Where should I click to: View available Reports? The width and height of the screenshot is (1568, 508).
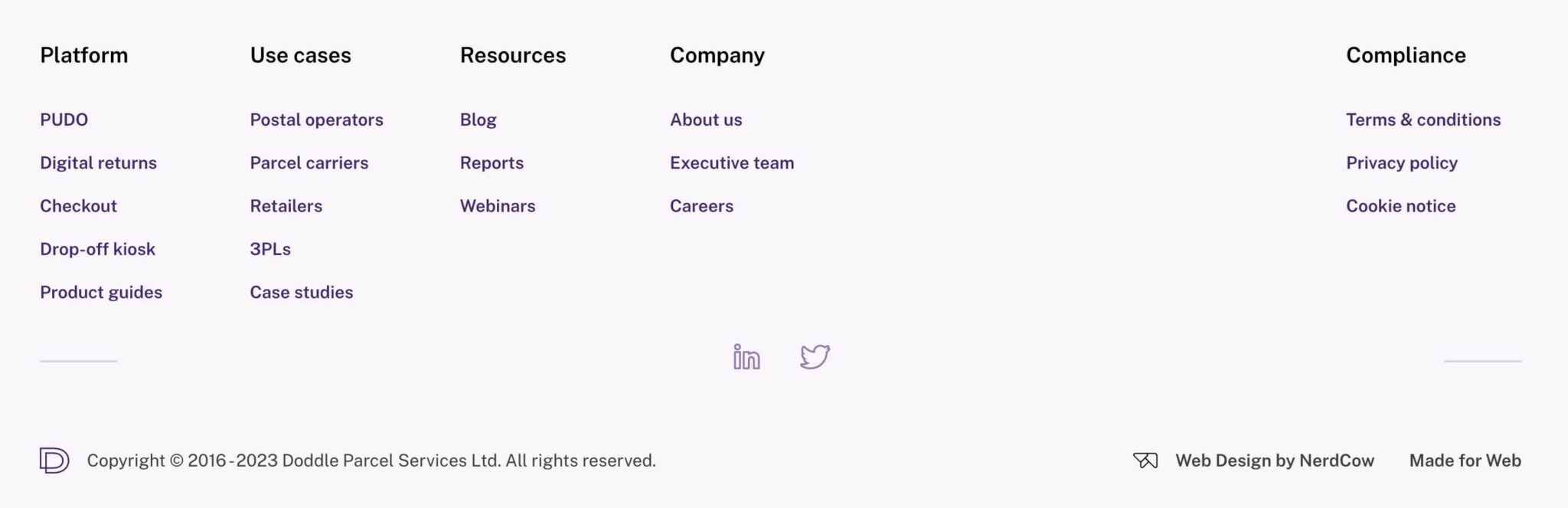(492, 162)
